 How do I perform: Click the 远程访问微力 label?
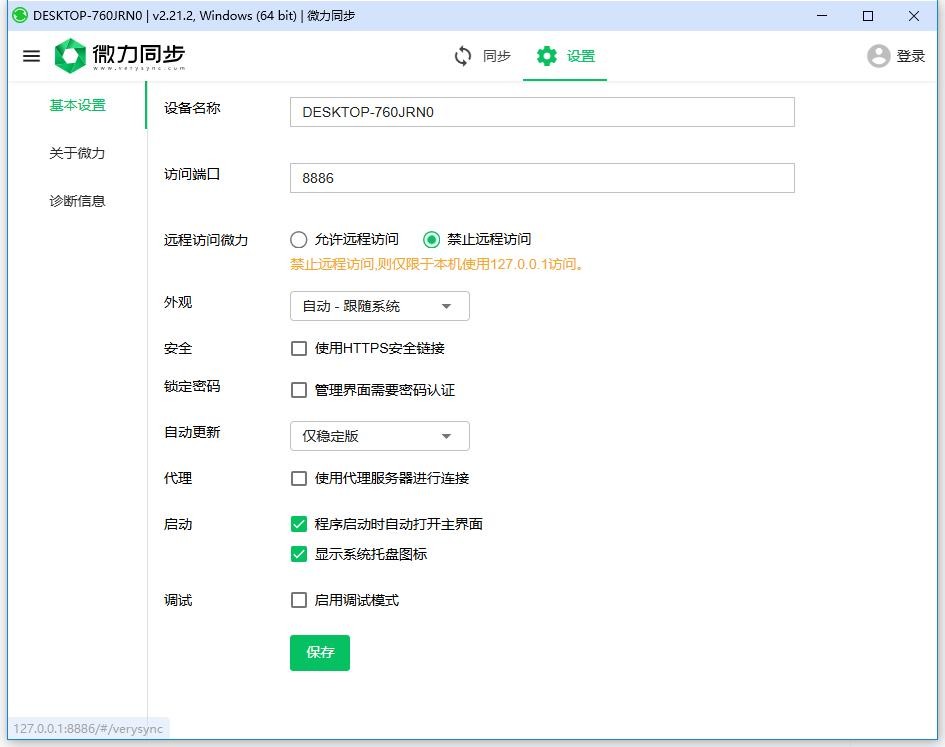[x=206, y=240]
